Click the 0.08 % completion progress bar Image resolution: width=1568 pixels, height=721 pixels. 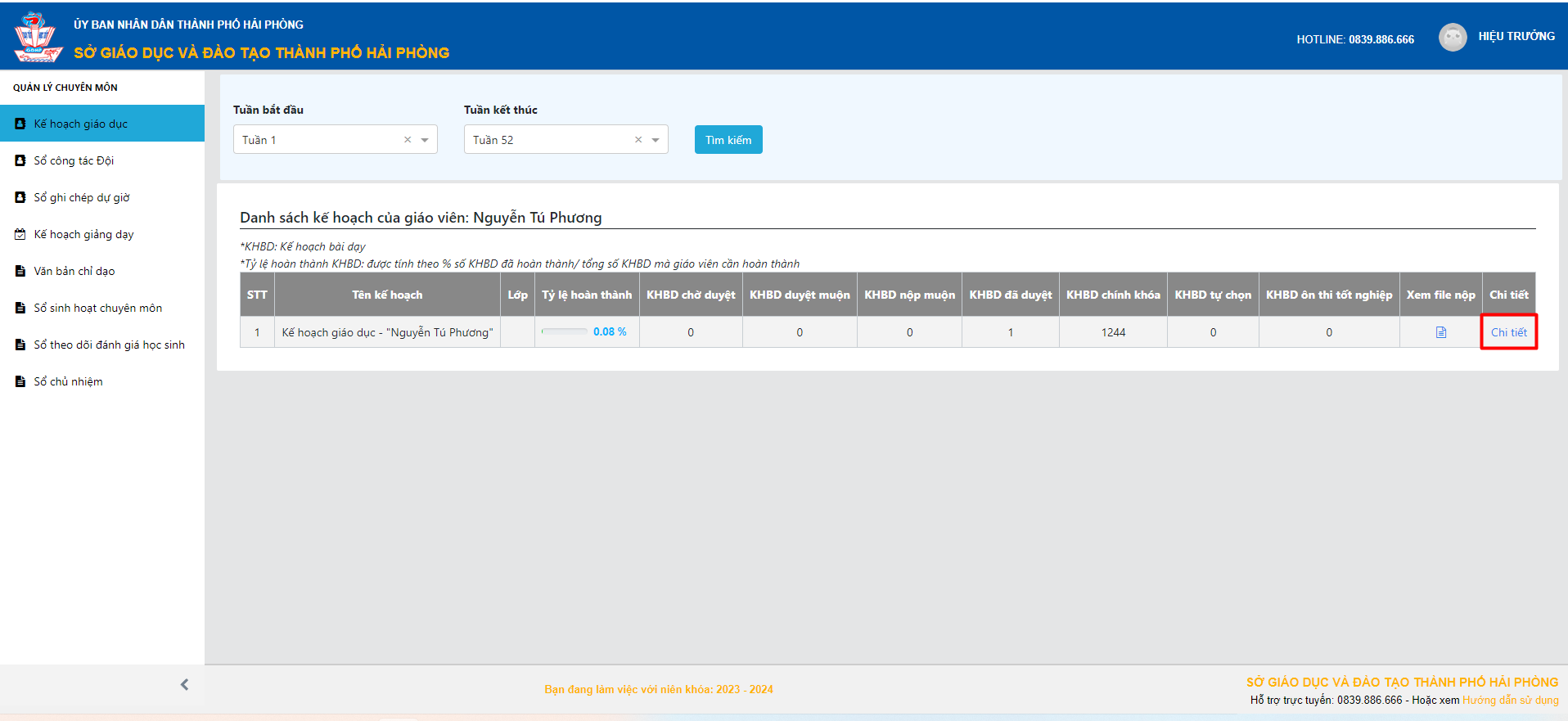tap(565, 332)
